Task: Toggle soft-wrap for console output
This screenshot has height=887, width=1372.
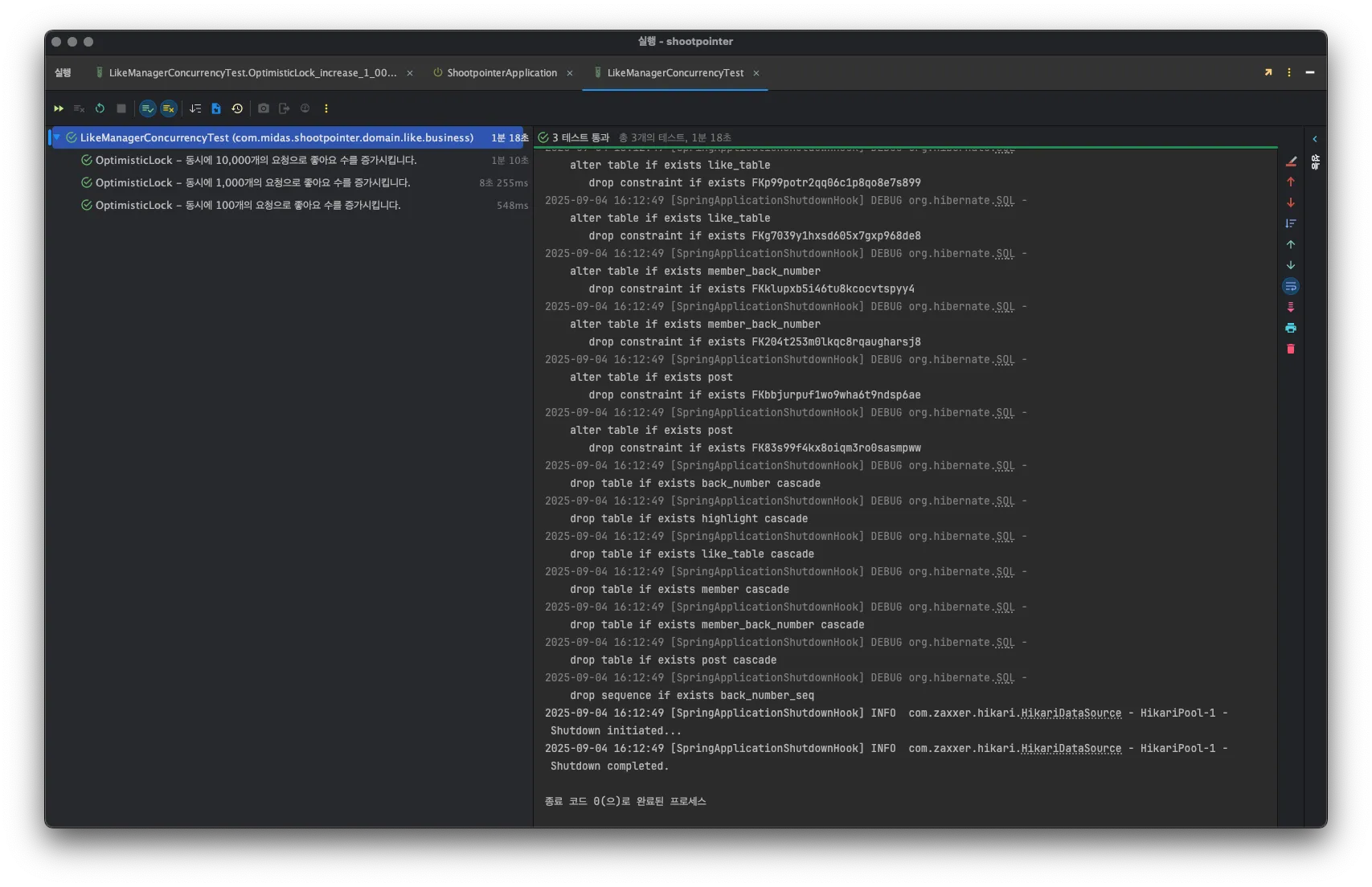Action: coord(1291,287)
